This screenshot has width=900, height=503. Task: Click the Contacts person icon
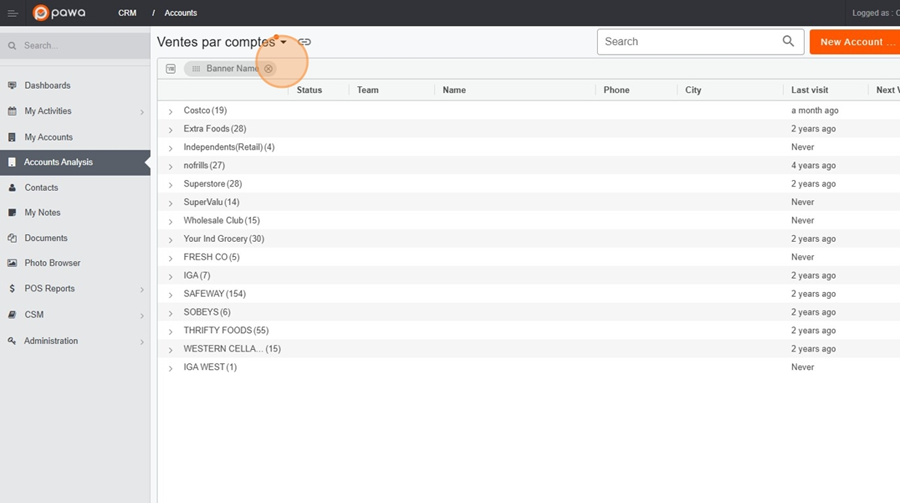(12, 187)
